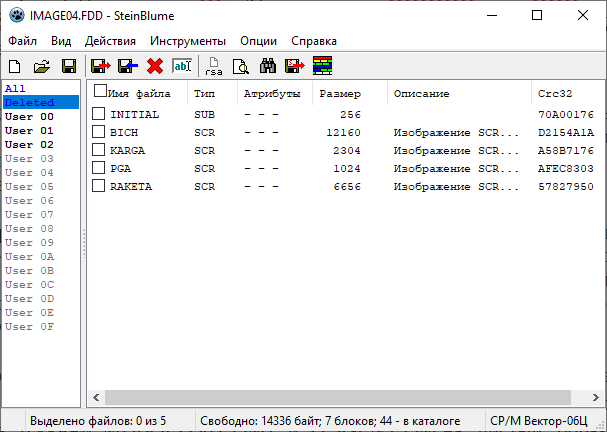The width and height of the screenshot is (607, 432).
Task: Click the 'rsa' document toolbar icon
Action: point(214,66)
